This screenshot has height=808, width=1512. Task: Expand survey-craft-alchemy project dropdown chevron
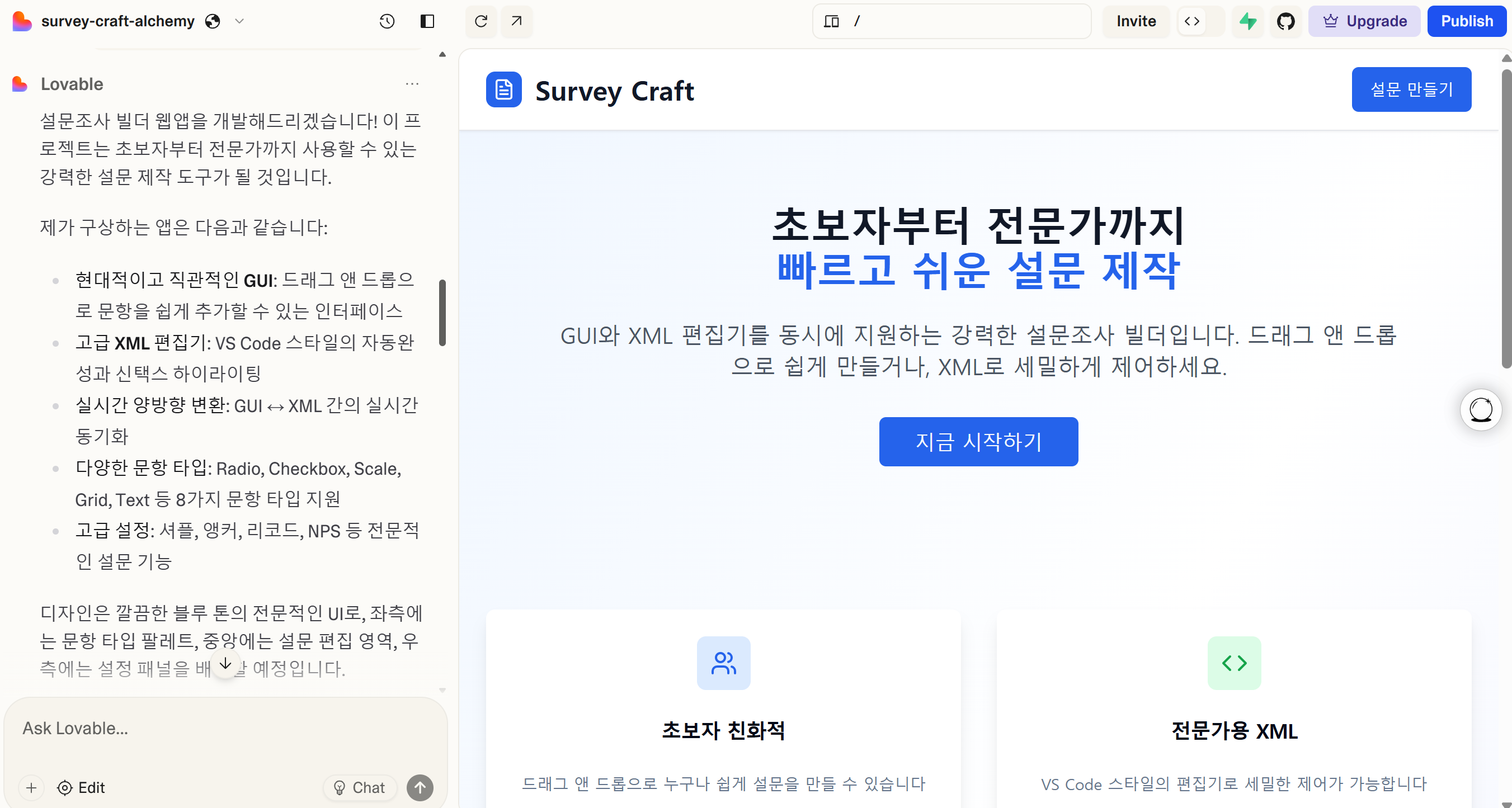click(239, 22)
